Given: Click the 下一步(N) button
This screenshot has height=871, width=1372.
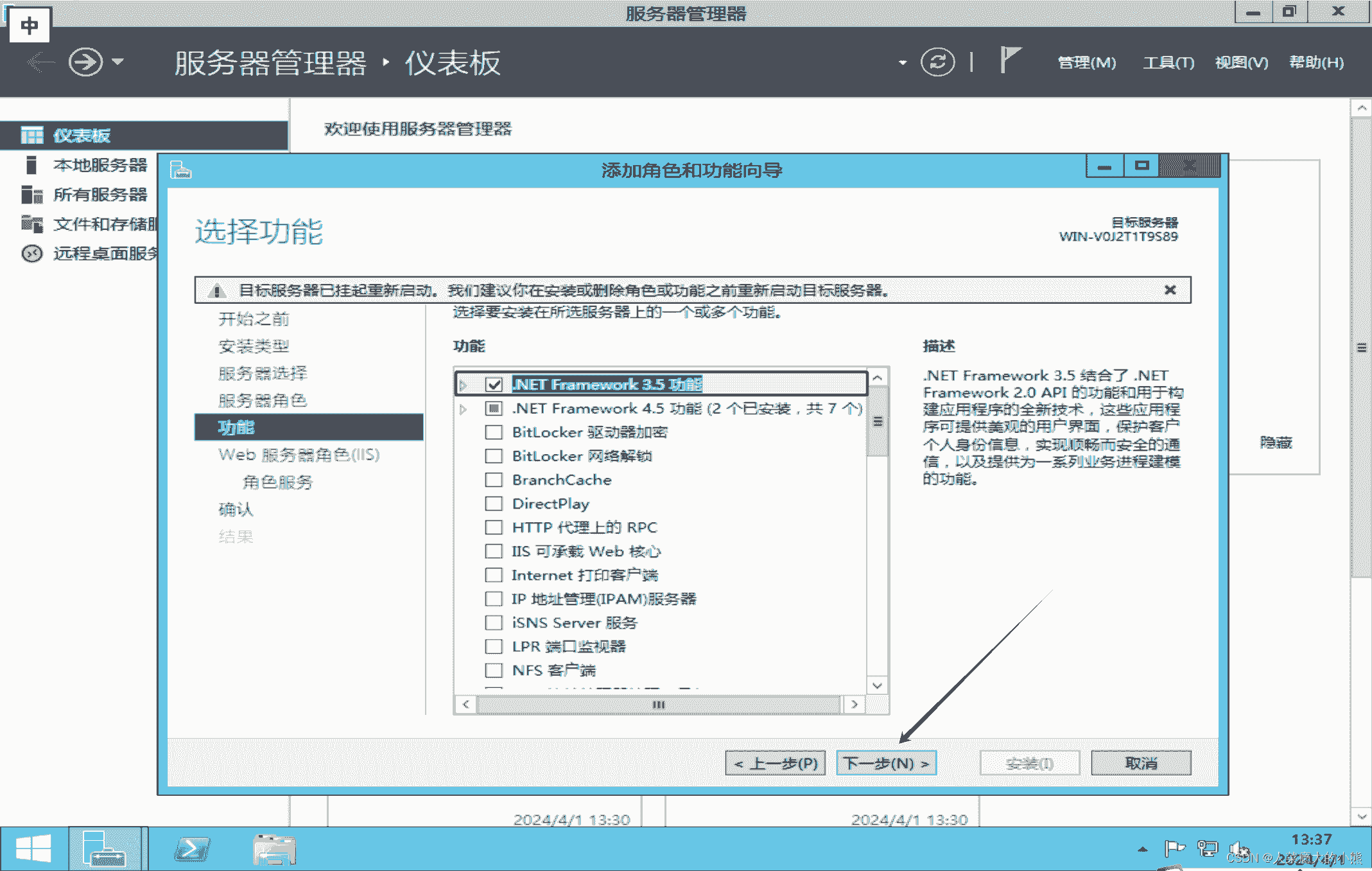Looking at the screenshot, I should 886,762.
